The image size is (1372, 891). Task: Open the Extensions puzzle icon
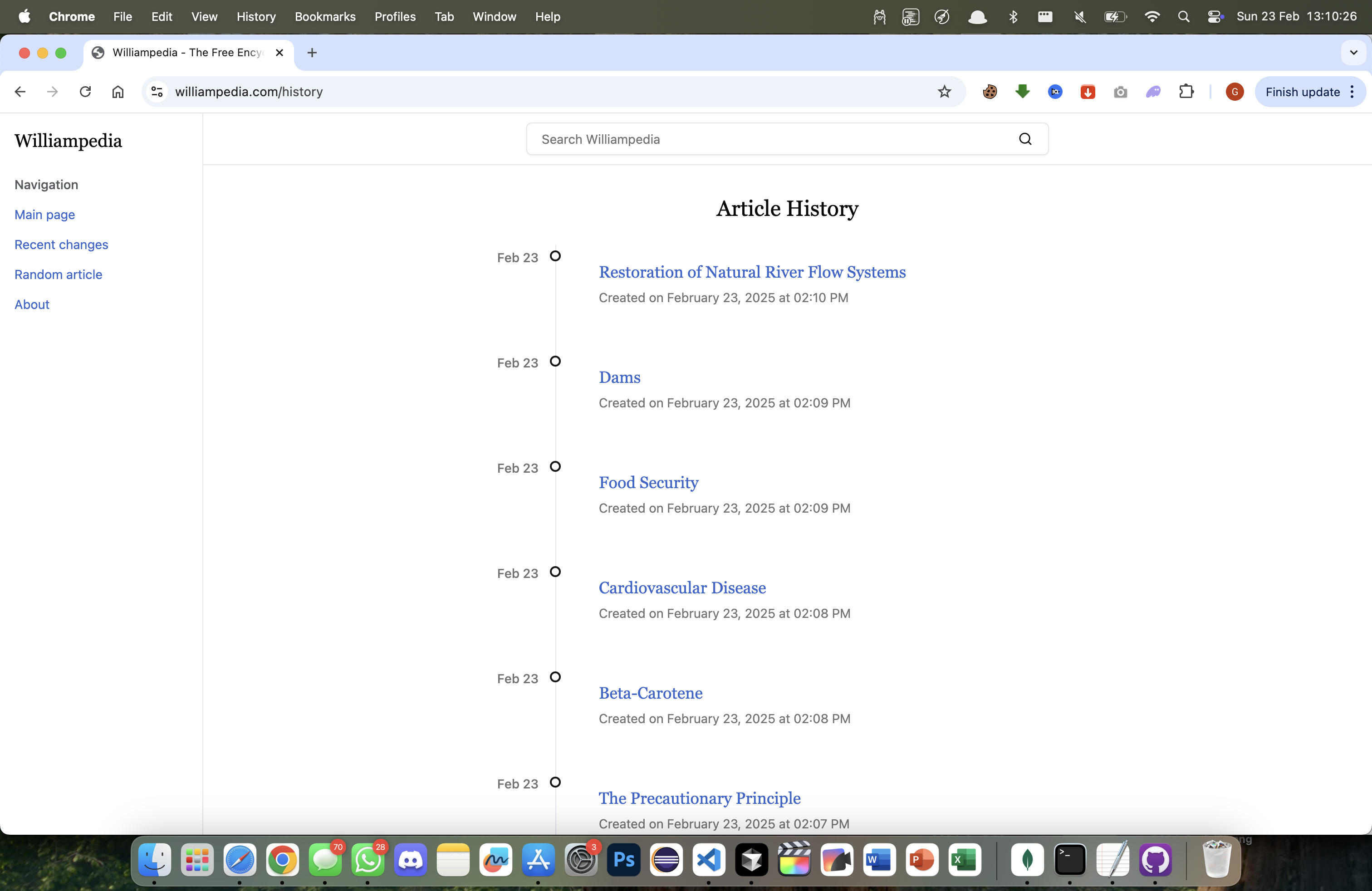pos(1186,92)
